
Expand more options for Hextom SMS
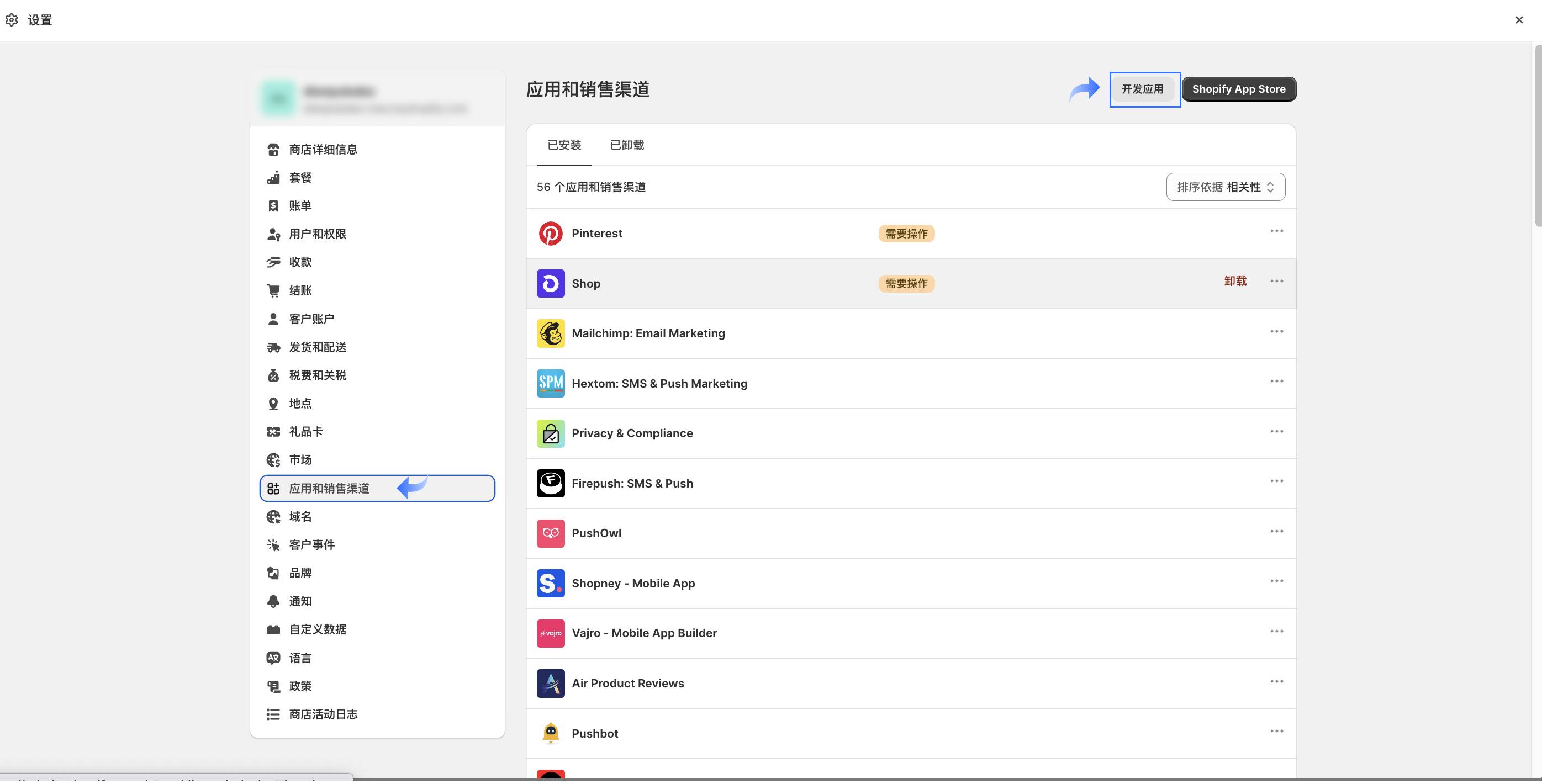(x=1276, y=381)
